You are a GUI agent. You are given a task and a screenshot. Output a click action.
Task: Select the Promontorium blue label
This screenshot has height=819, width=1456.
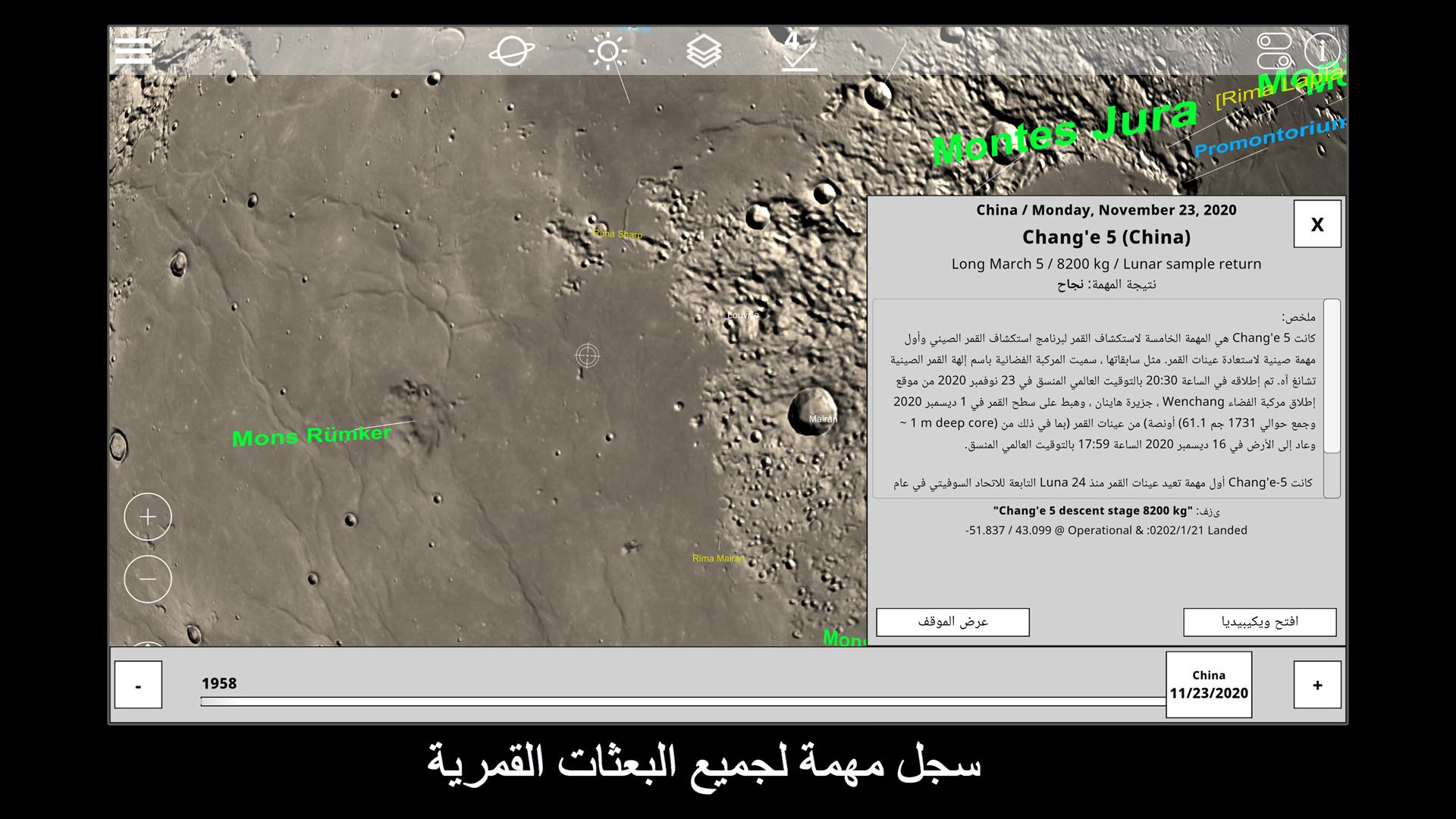pos(1270,136)
